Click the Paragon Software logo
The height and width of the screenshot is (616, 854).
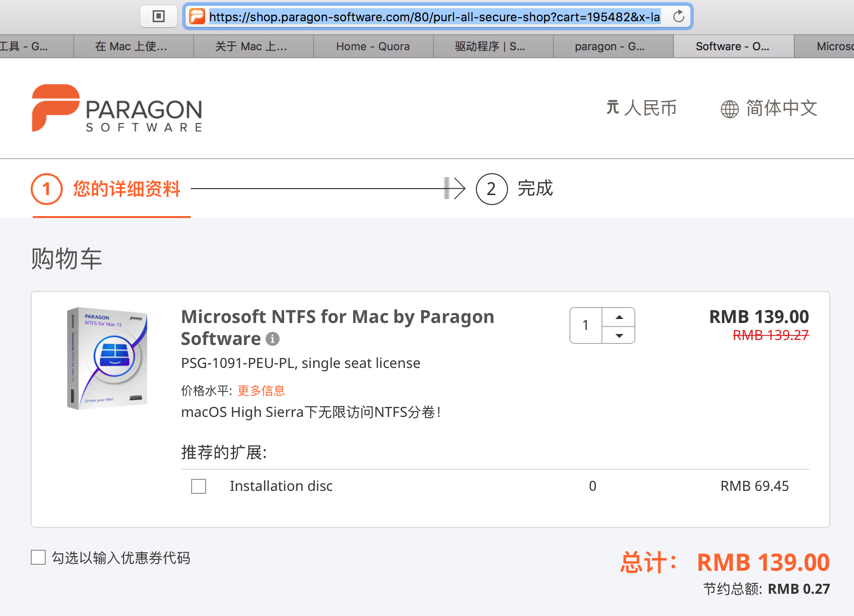[117, 108]
